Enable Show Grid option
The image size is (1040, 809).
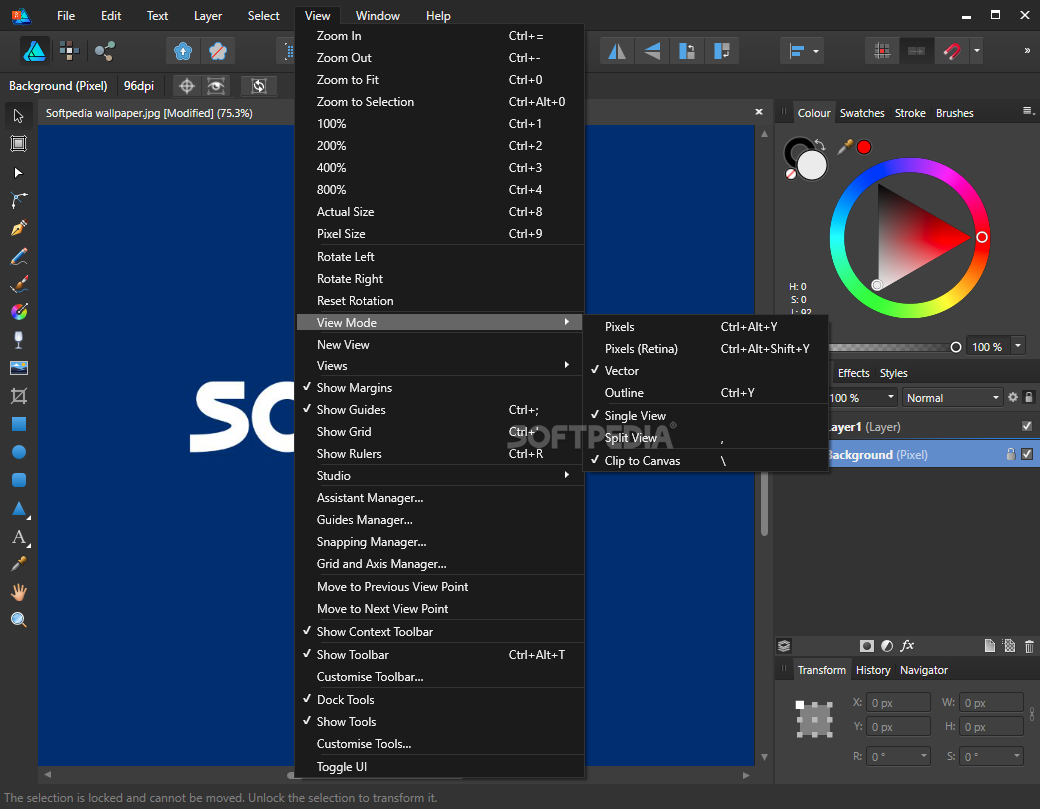(x=440, y=432)
